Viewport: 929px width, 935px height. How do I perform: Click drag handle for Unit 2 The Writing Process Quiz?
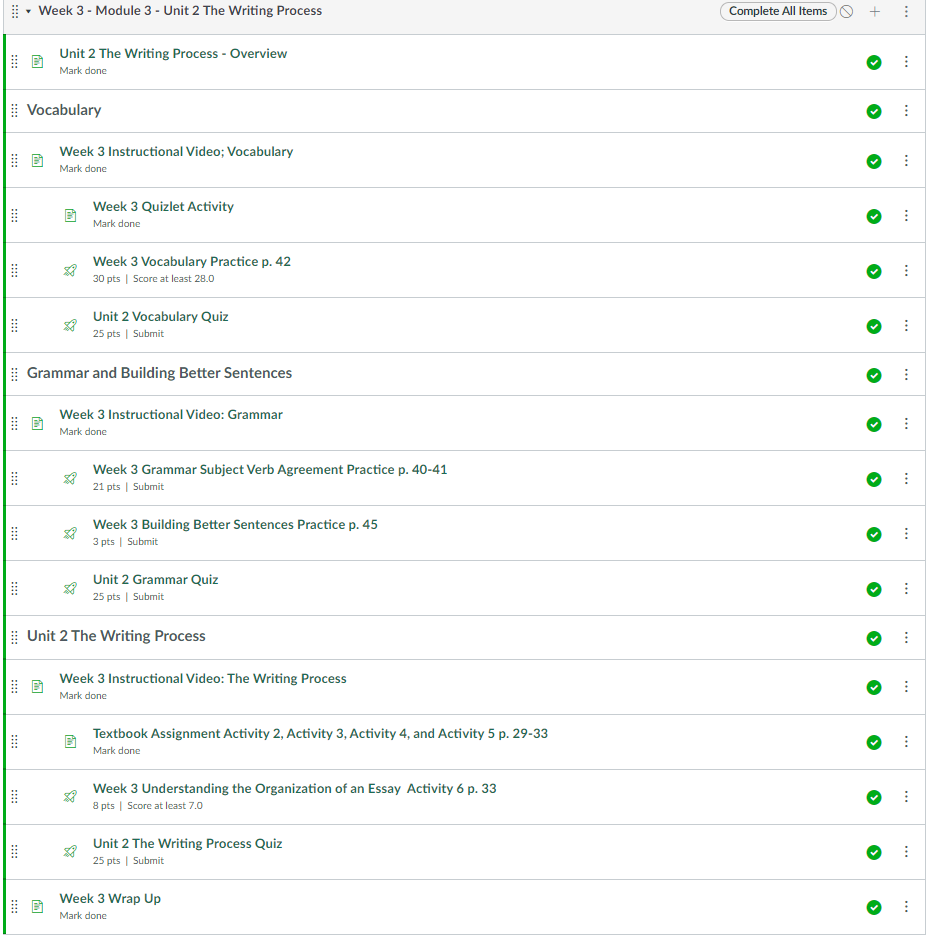coord(14,852)
